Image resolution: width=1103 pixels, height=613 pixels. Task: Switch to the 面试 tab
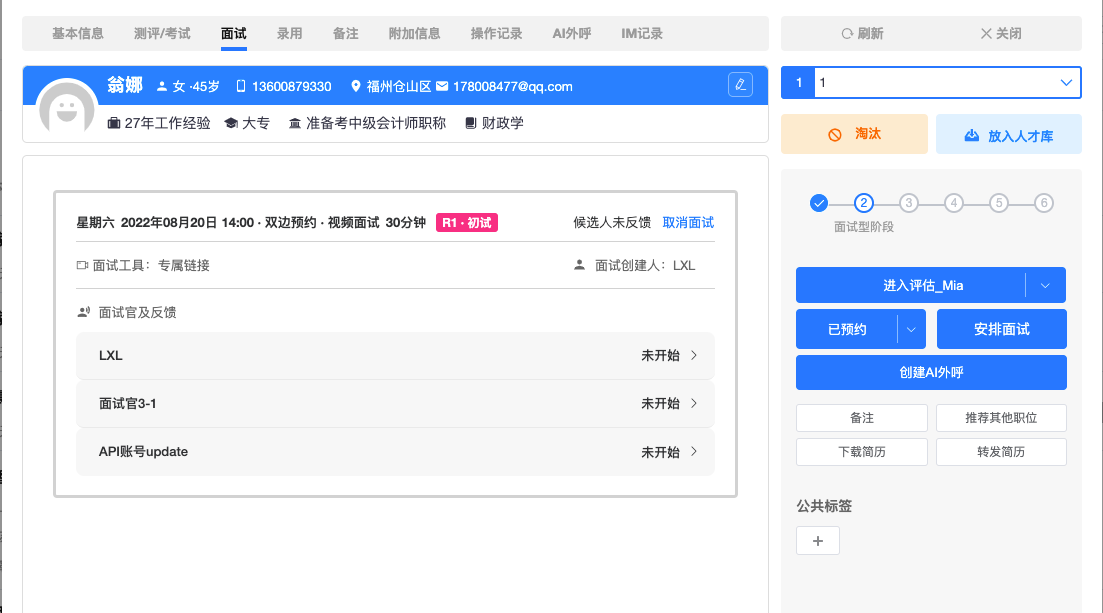coord(234,34)
